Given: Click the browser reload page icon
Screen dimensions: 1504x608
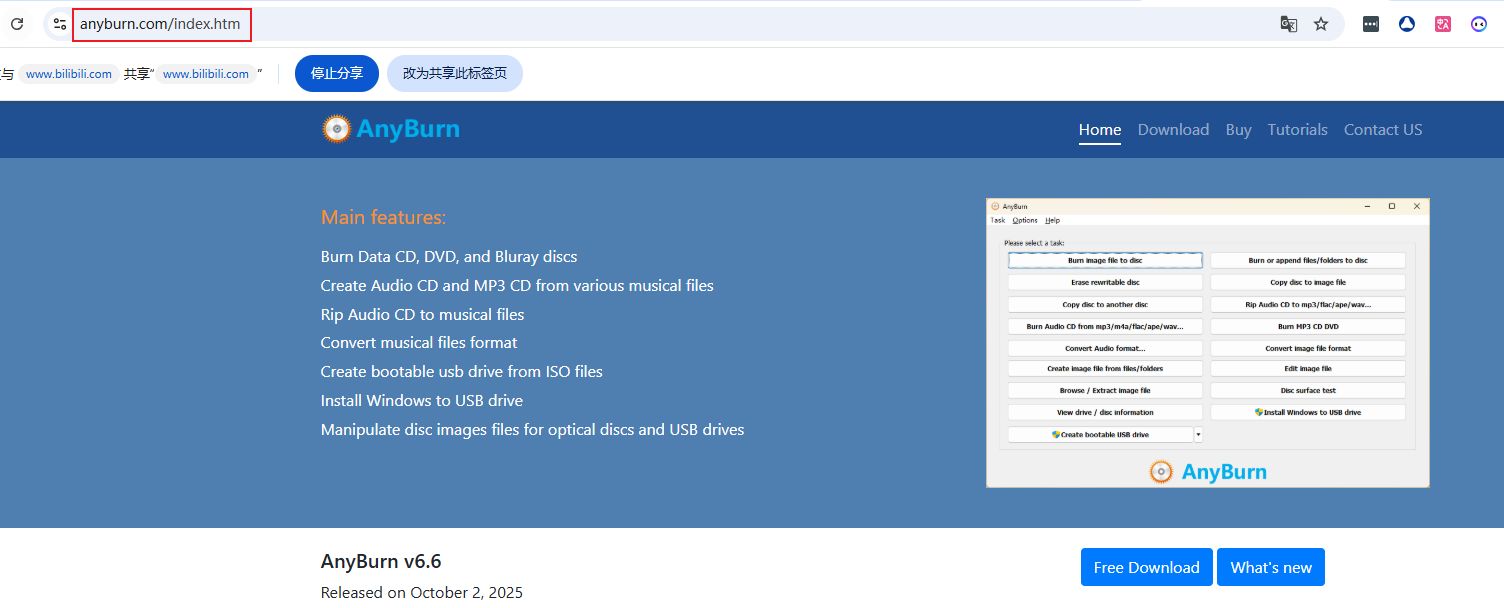Looking at the screenshot, I should (x=17, y=24).
